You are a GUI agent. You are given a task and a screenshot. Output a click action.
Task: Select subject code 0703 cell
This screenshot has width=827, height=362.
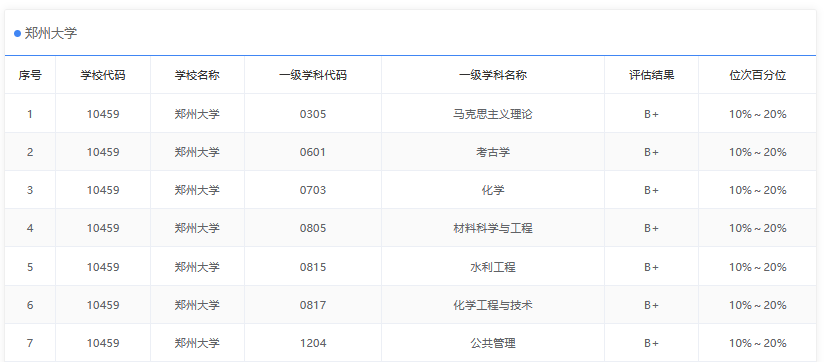313,190
